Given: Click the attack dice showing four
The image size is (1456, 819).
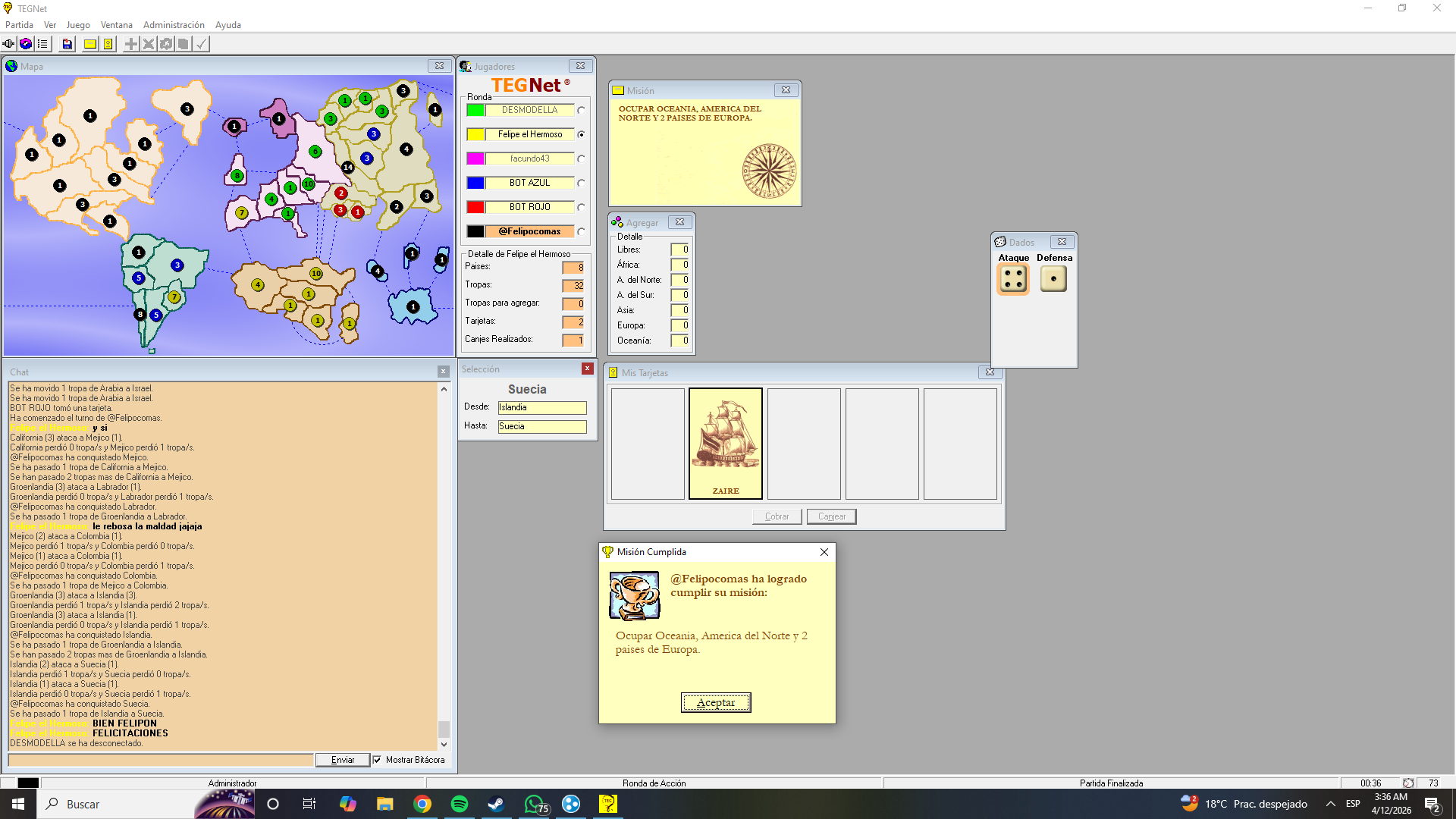Looking at the screenshot, I should pos(1013,279).
